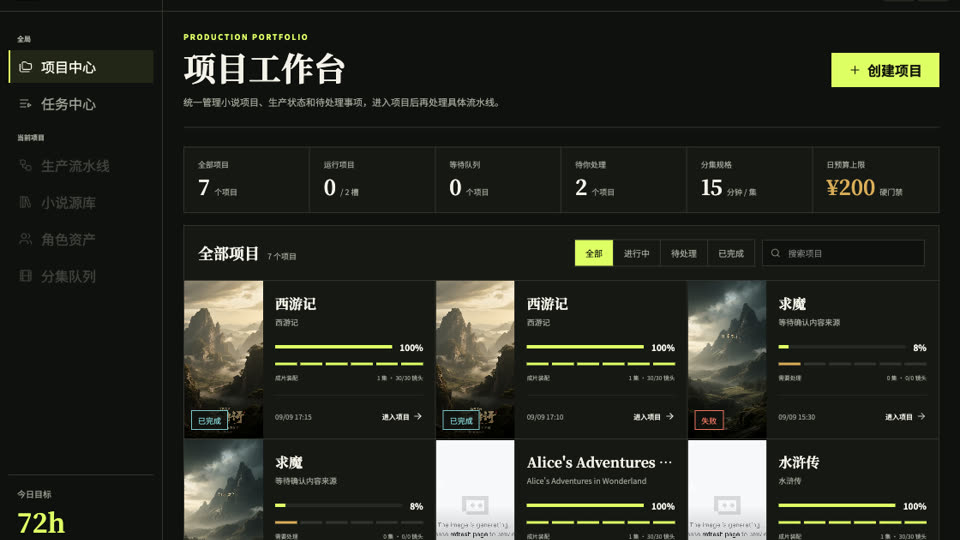Select the 全部 filter tab
The image size is (960, 540).
pyautogui.click(x=593, y=253)
